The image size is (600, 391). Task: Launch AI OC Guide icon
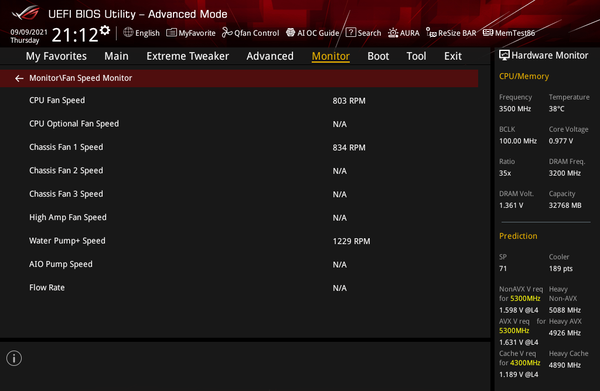[x=290, y=33]
